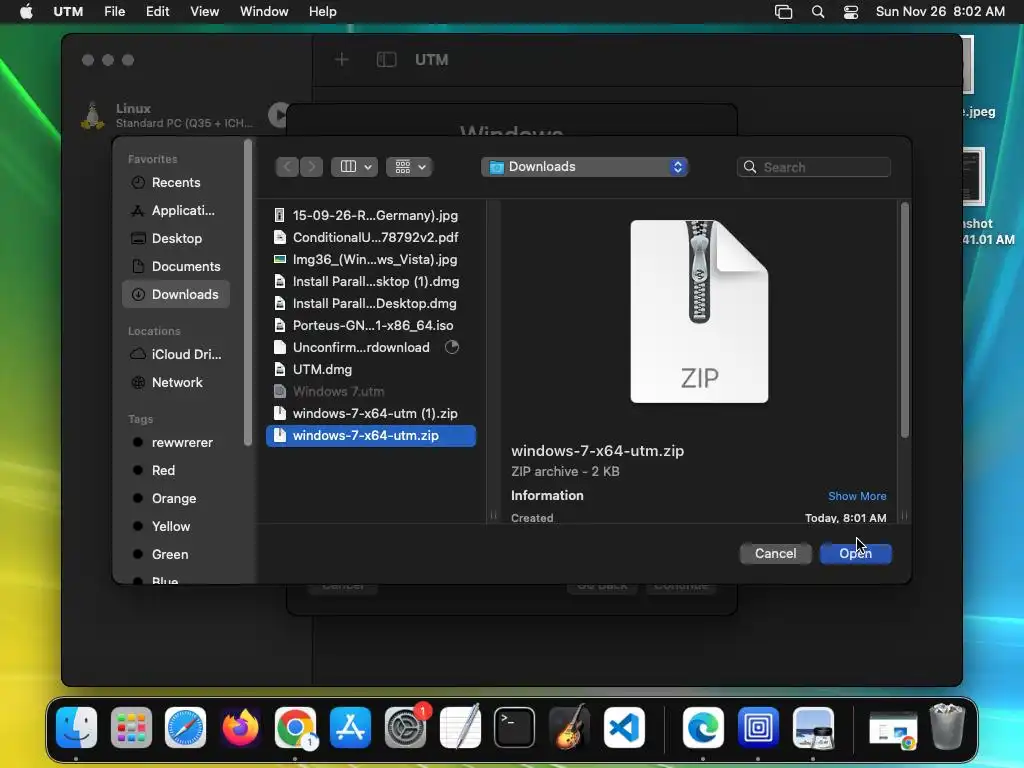The image size is (1024, 768).
Task: Open the View menu
Action: click(204, 12)
